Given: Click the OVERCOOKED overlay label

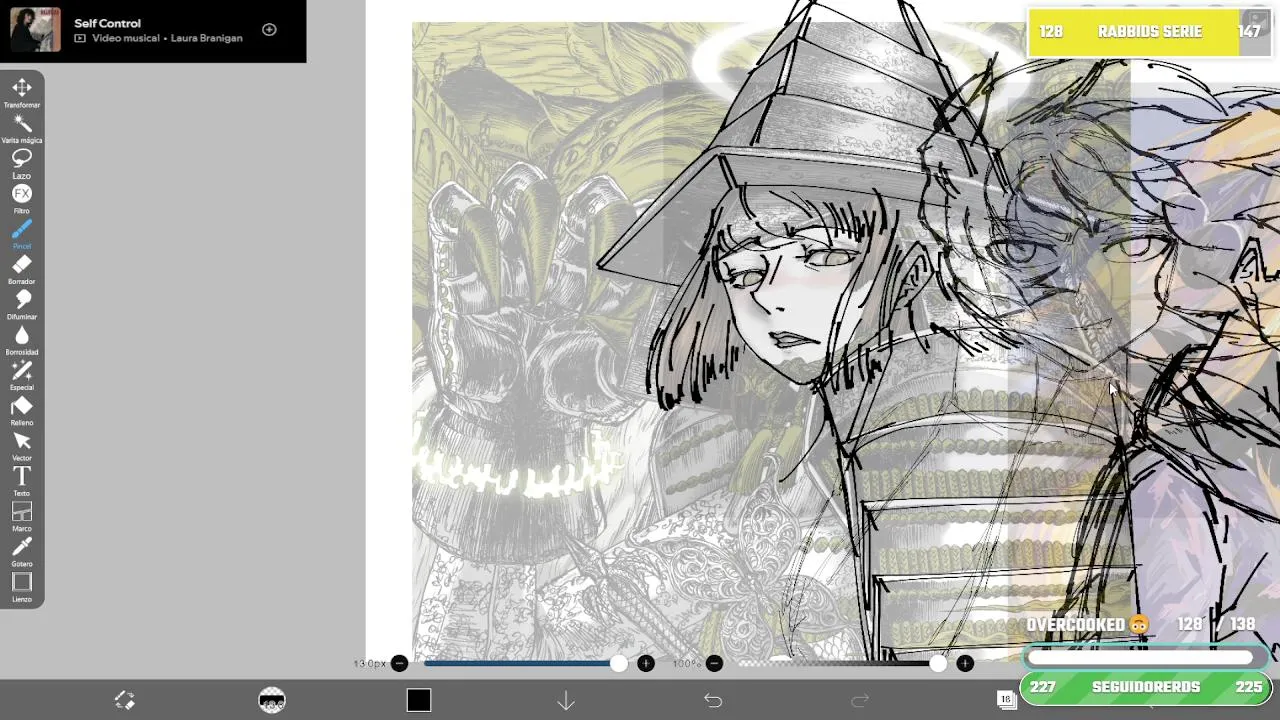Looking at the screenshot, I should point(1088,624).
